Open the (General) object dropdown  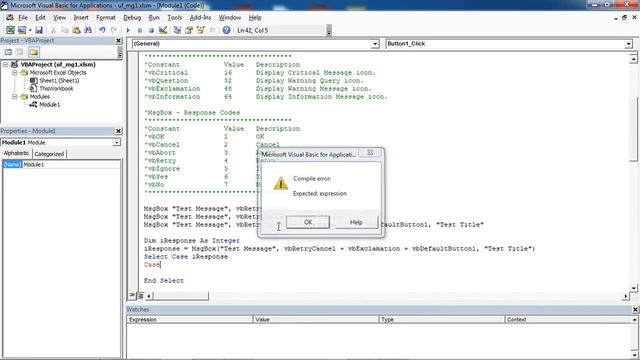point(375,44)
